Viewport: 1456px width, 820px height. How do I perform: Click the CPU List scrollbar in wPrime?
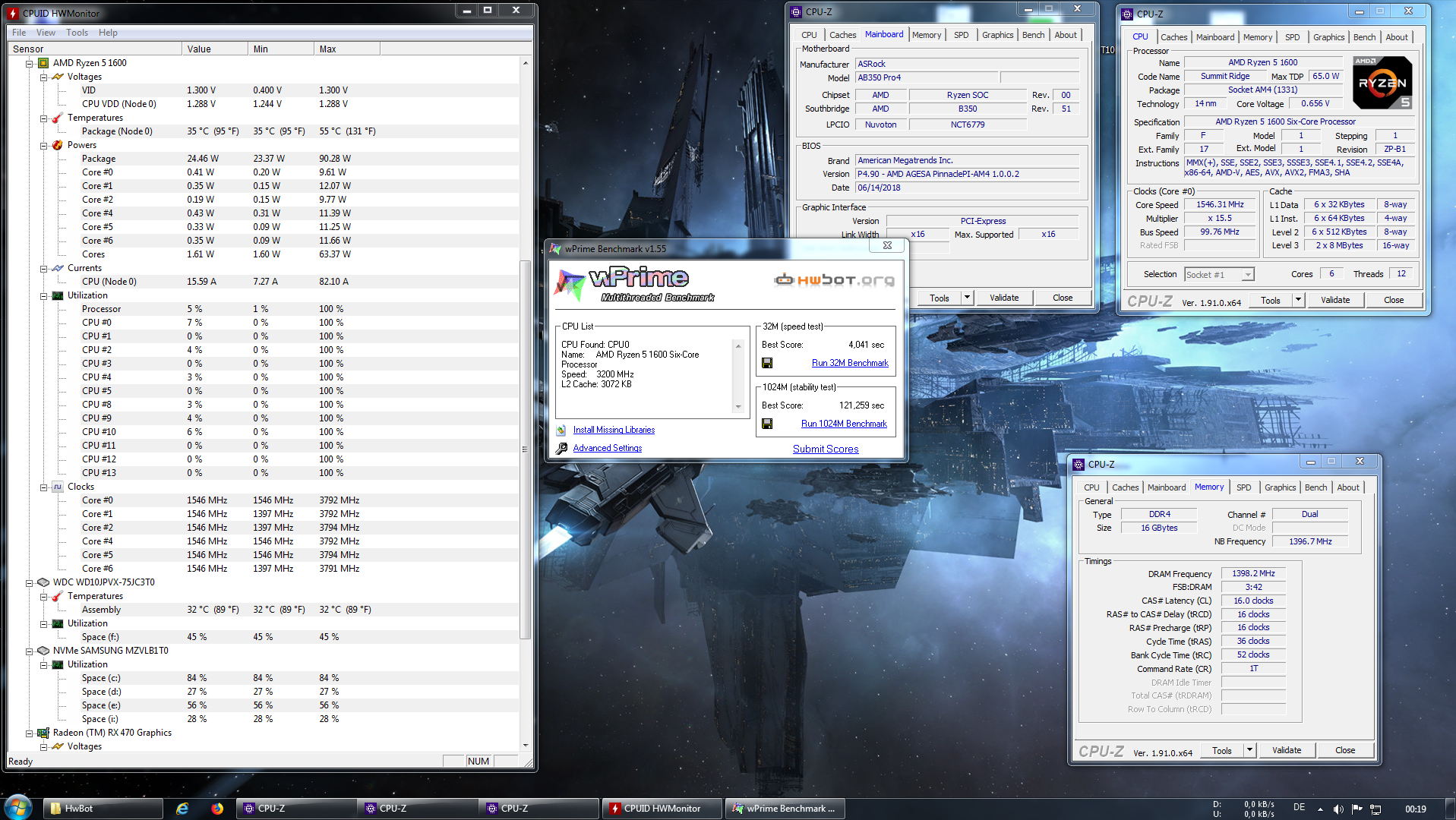point(738,376)
